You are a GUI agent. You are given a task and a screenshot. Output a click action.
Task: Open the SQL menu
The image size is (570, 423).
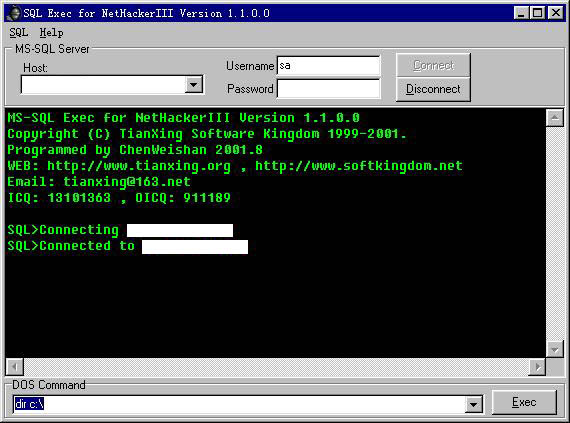pyautogui.click(x=19, y=33)
